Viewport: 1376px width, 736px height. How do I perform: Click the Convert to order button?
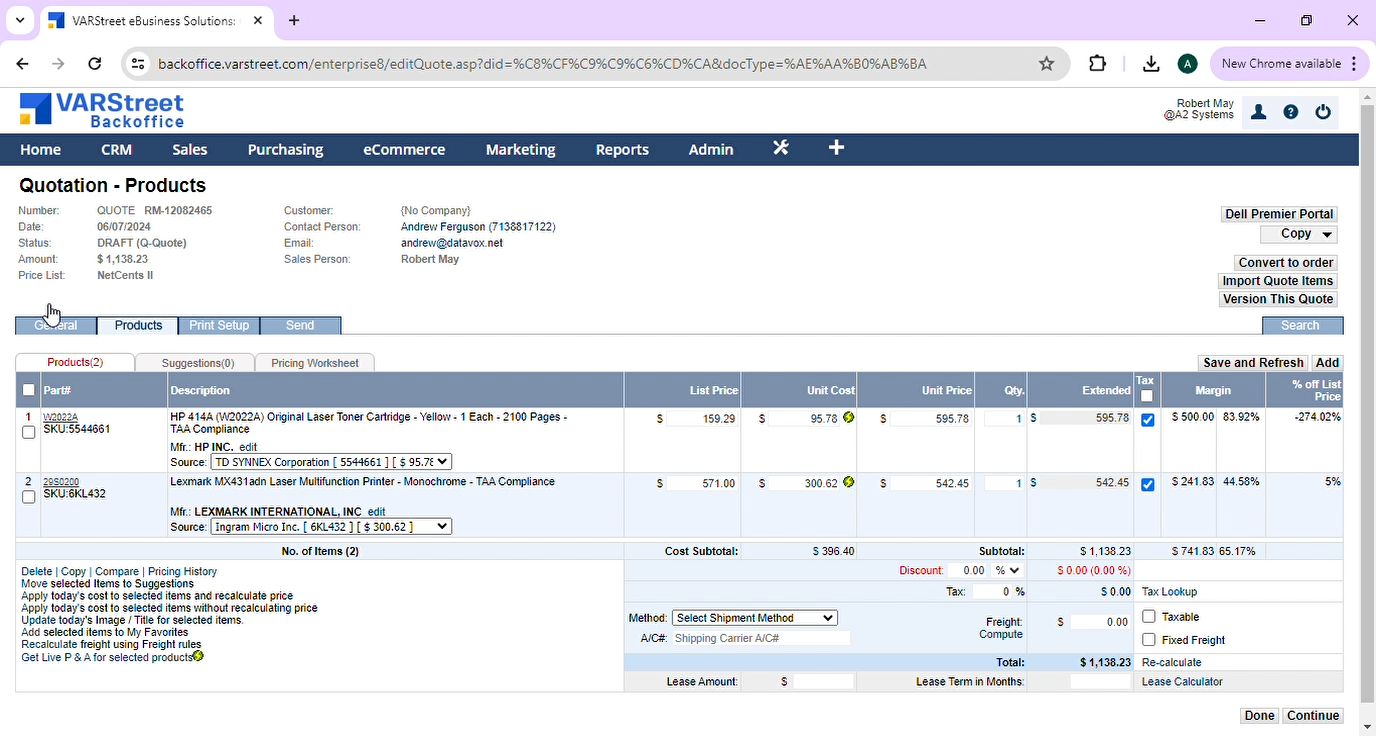[x=1286, y=263]
